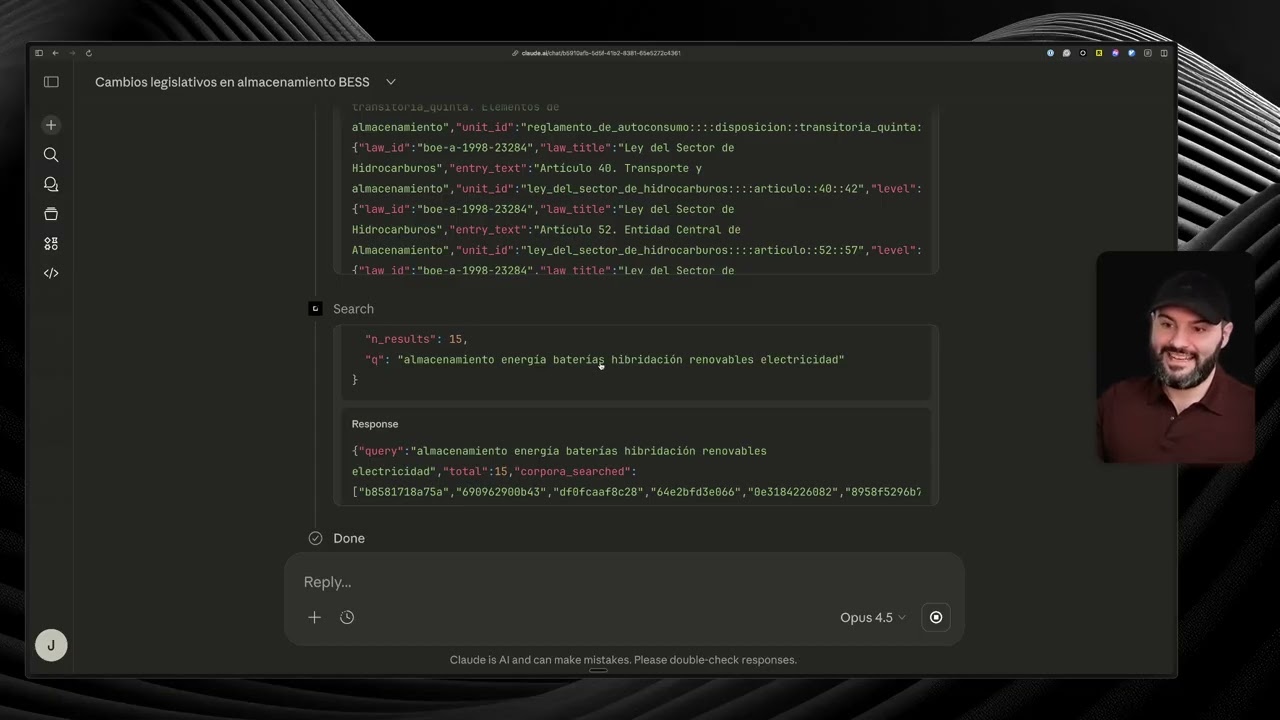Click the disclaimer 'Claude is AI and can make mistakes'

click(623, 660)
